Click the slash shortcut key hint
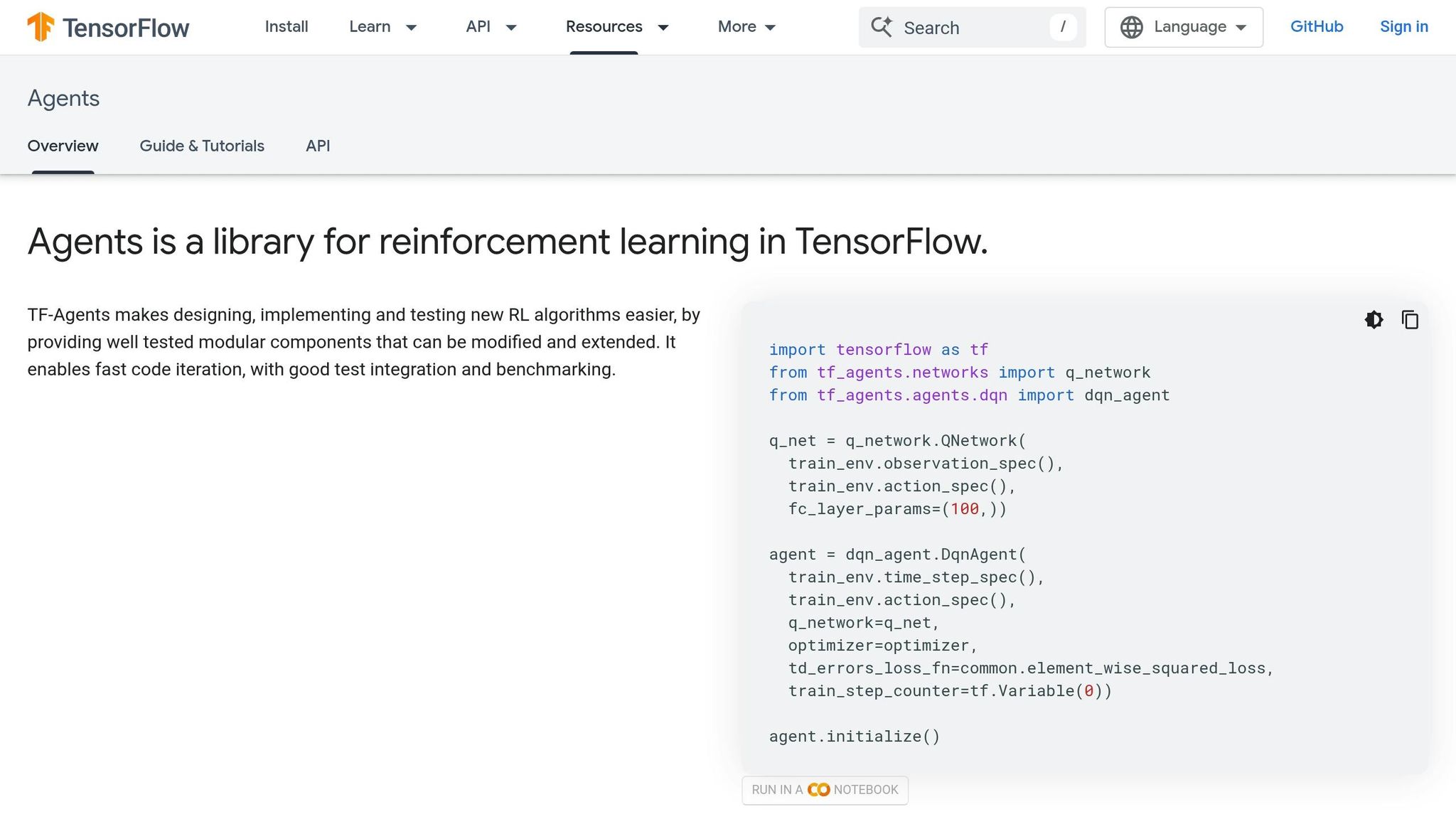 (x=1063, y=27)
